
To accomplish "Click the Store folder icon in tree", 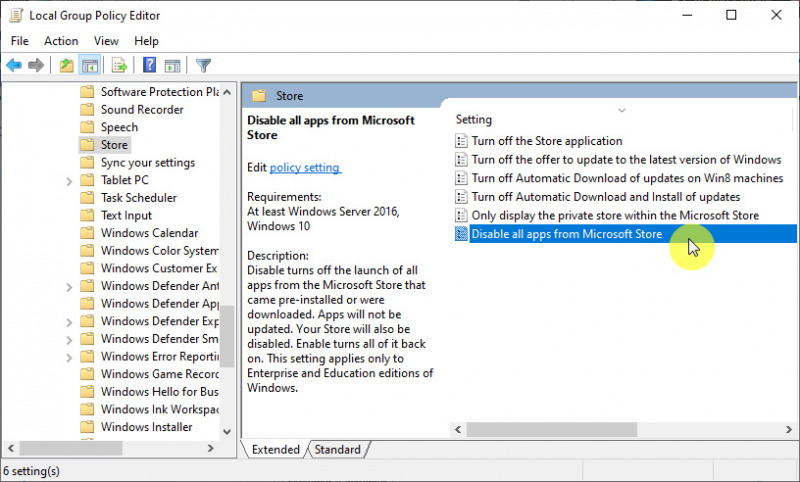I will coord(88,145).
